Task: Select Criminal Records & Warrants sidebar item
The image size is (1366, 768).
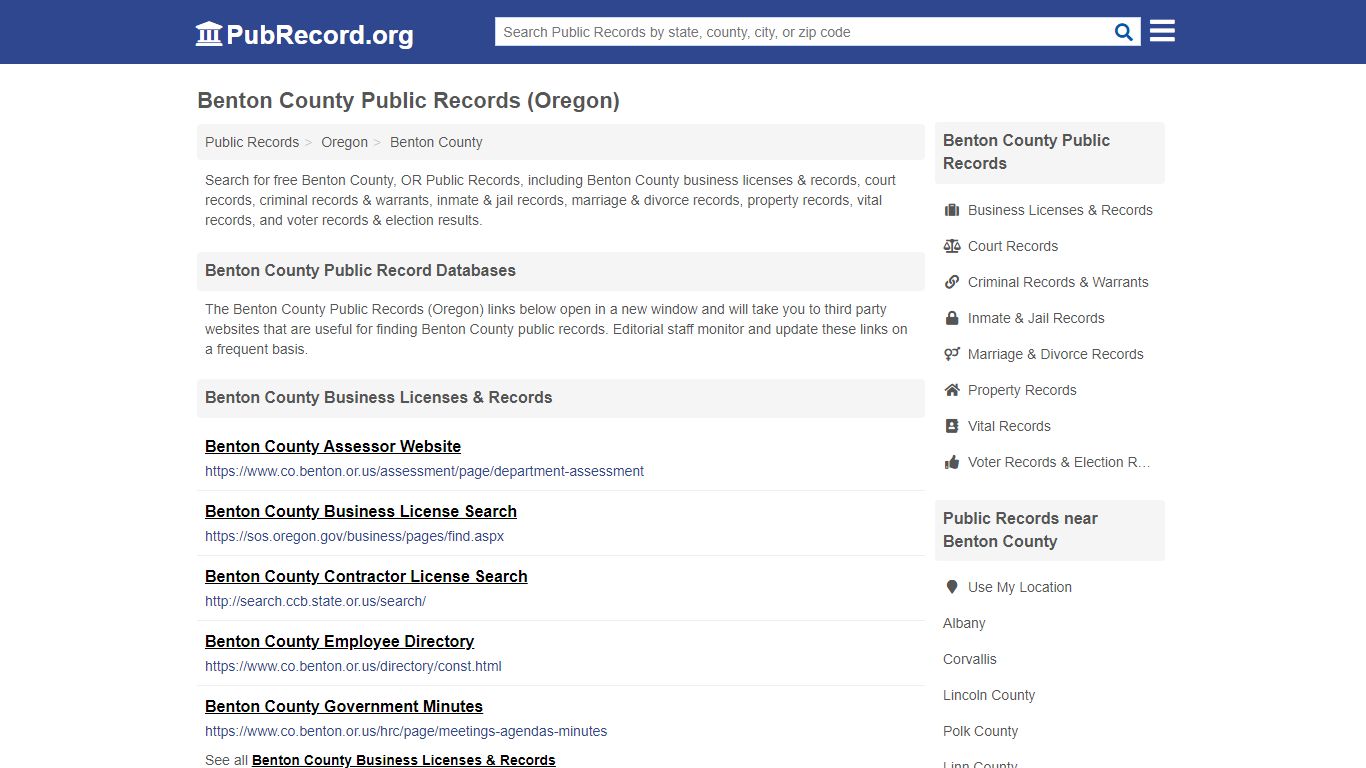Action: click(1058, 282)
